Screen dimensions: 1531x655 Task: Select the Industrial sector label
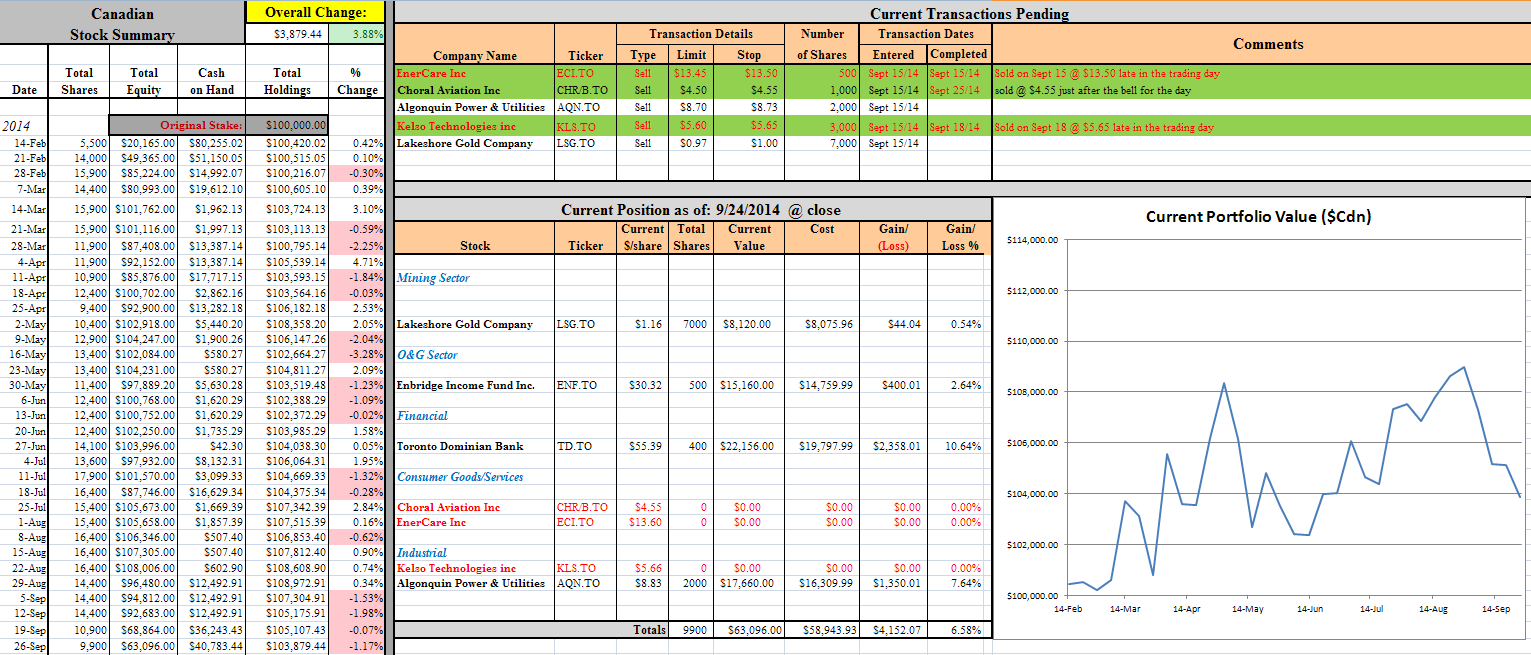click(x=422, y=552)
